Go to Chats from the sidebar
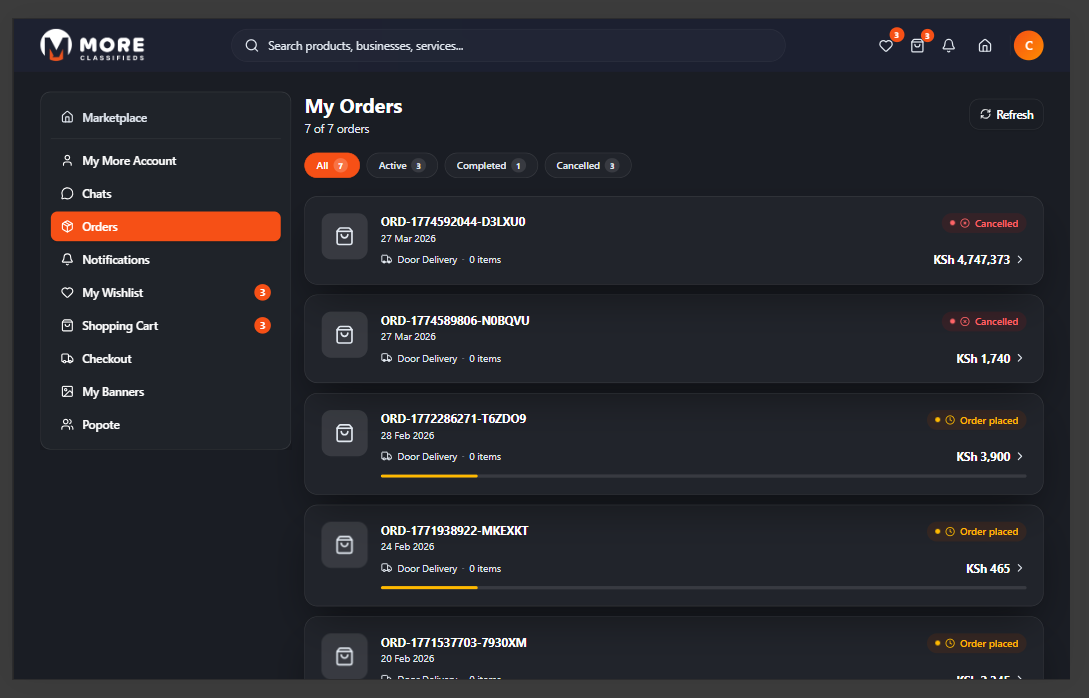Screen dimensions: 1089x698 pos(97,194)
